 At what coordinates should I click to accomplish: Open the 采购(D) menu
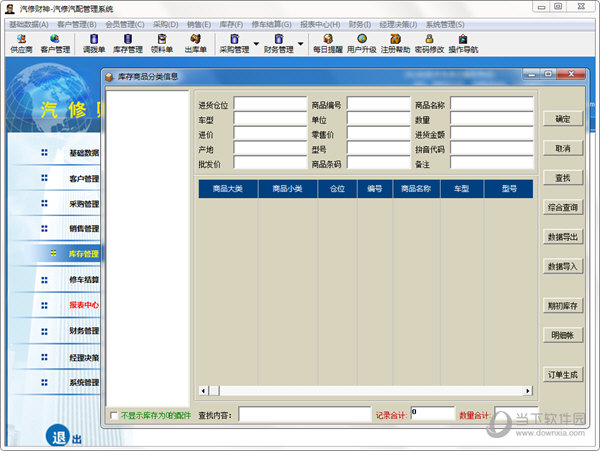tap(166, 24)
